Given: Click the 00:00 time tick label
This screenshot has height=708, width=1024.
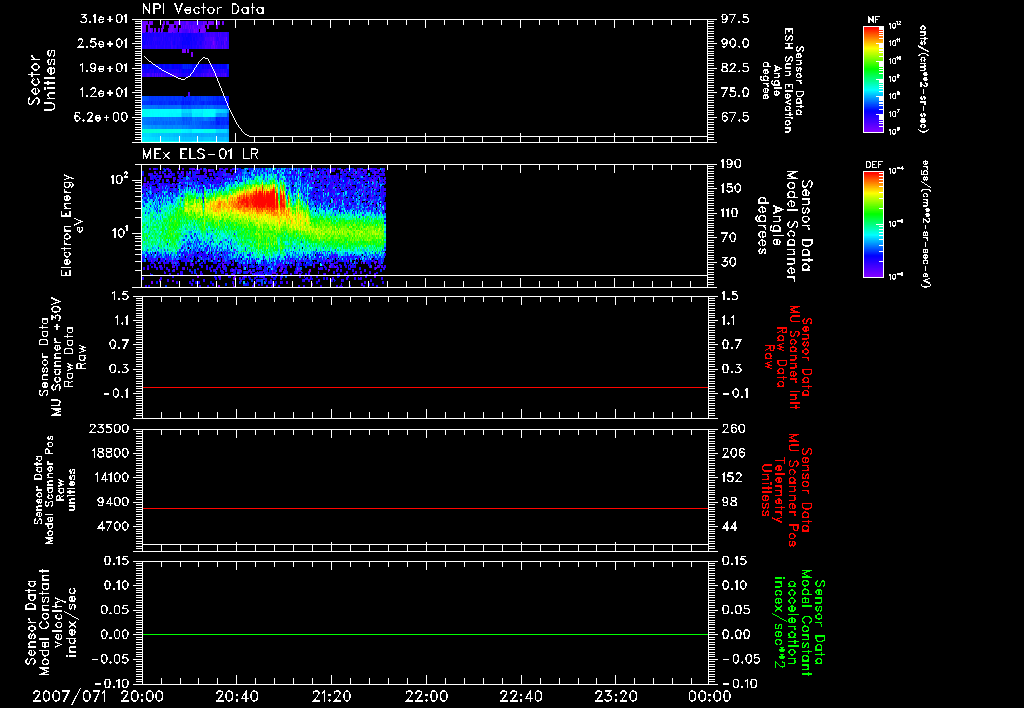Looking at the screenshot, I should [709, 696].
